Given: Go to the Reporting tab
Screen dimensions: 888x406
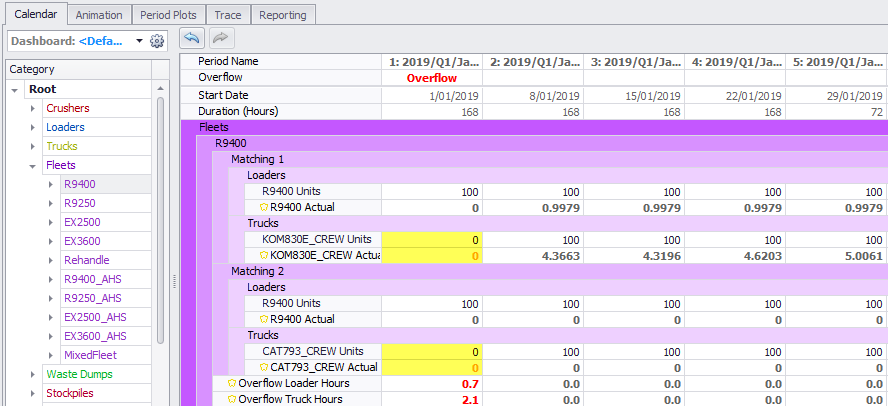Looking at the screenshot, I should point(283,15).
